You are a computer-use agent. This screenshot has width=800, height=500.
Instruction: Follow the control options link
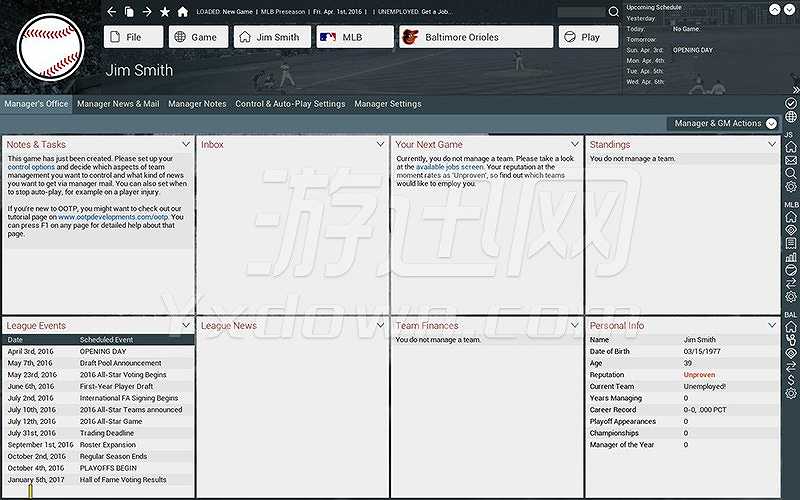31,167
